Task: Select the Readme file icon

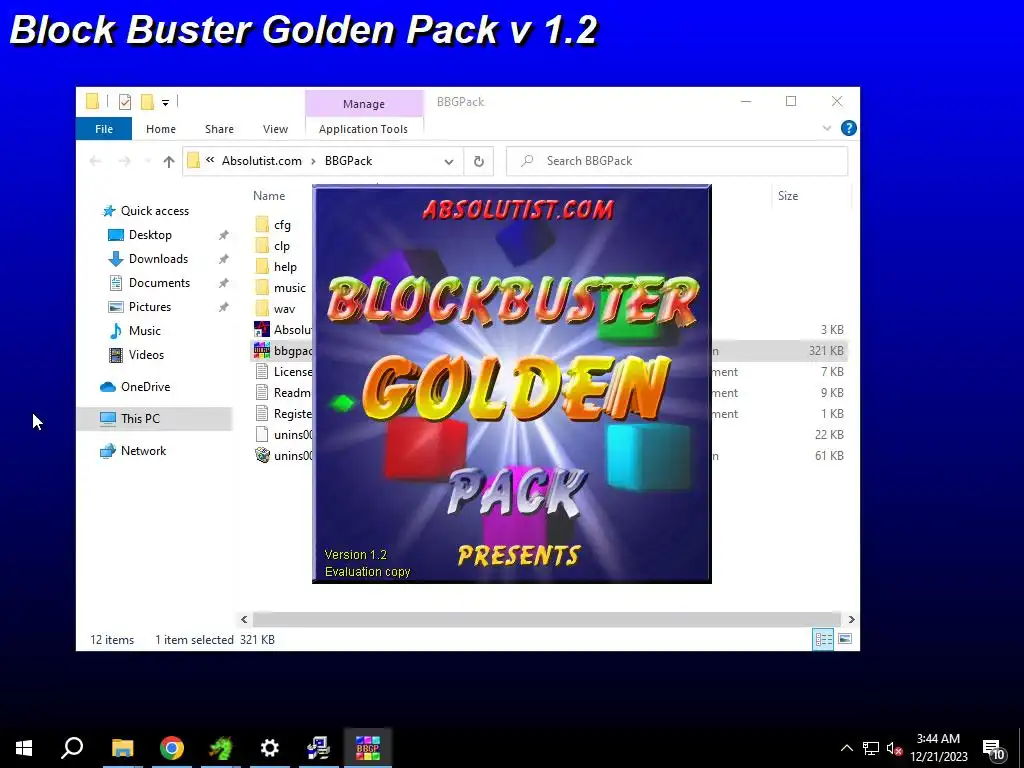Action: pyautogui.click(x=262, y=392)
